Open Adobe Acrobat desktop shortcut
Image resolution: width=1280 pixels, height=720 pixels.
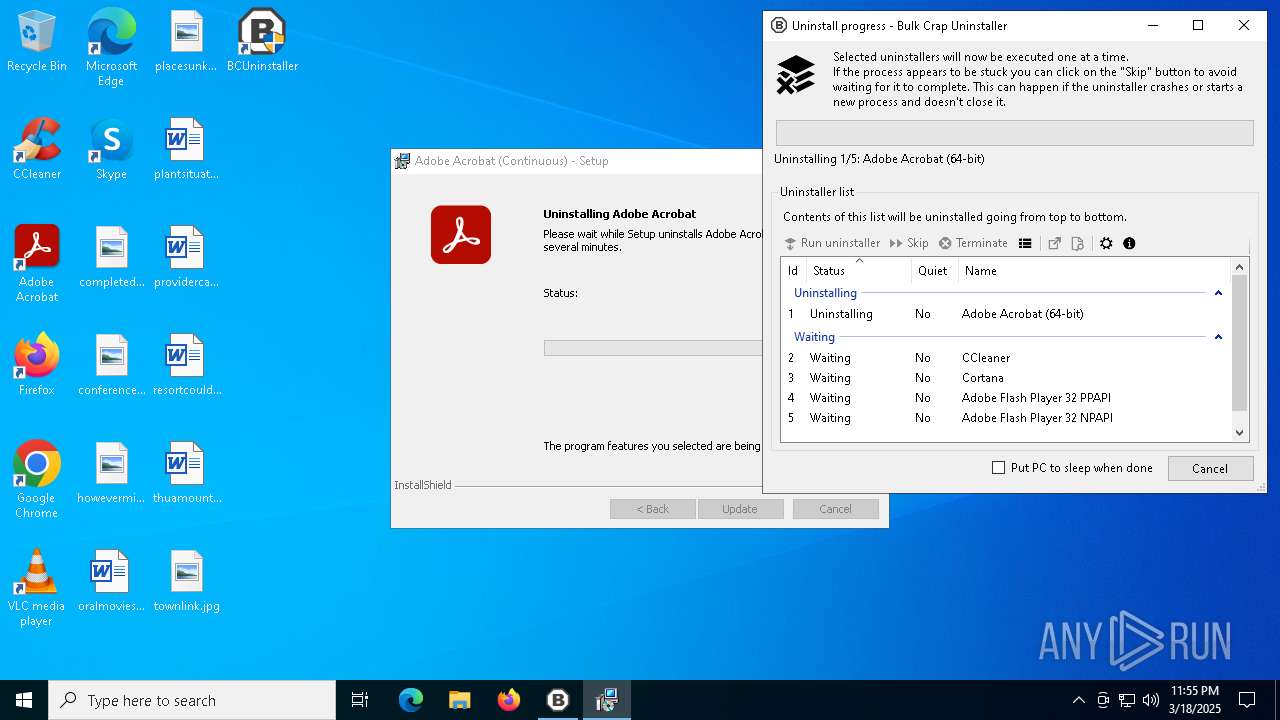(x=37, y=264)
